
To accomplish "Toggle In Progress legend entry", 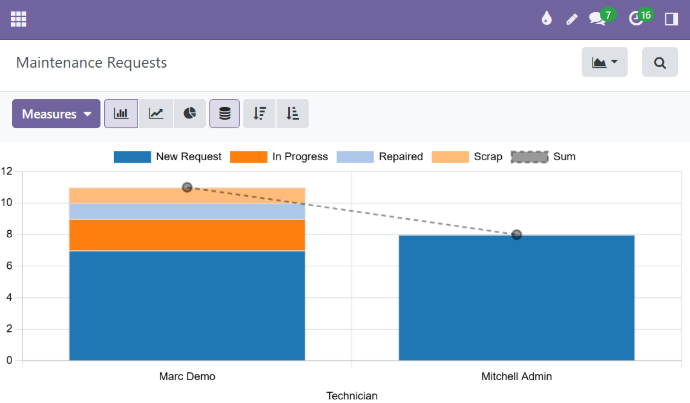I will [278, 157].
